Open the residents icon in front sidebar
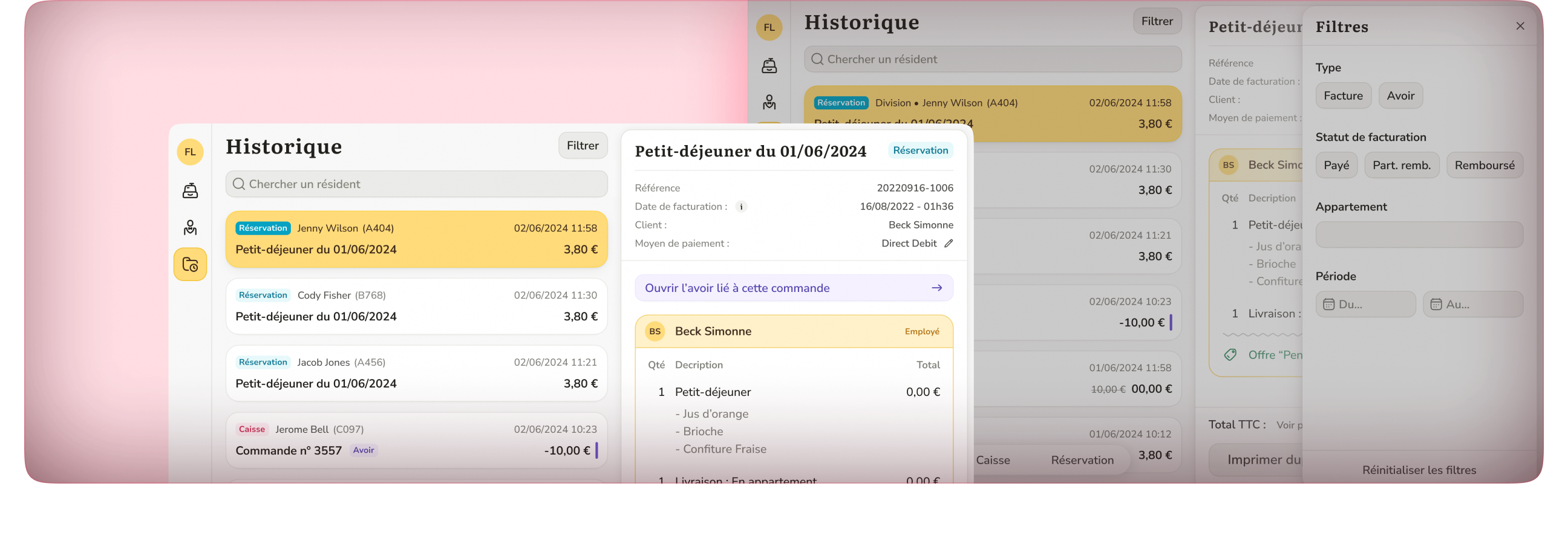The width and height of the screenshot is (1568, 544). click(x=190, y=228)
